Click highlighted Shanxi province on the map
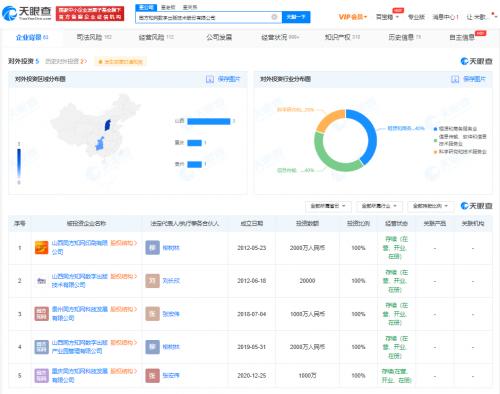The width and height of the screenshot is (500, 394). click(108, 125)
